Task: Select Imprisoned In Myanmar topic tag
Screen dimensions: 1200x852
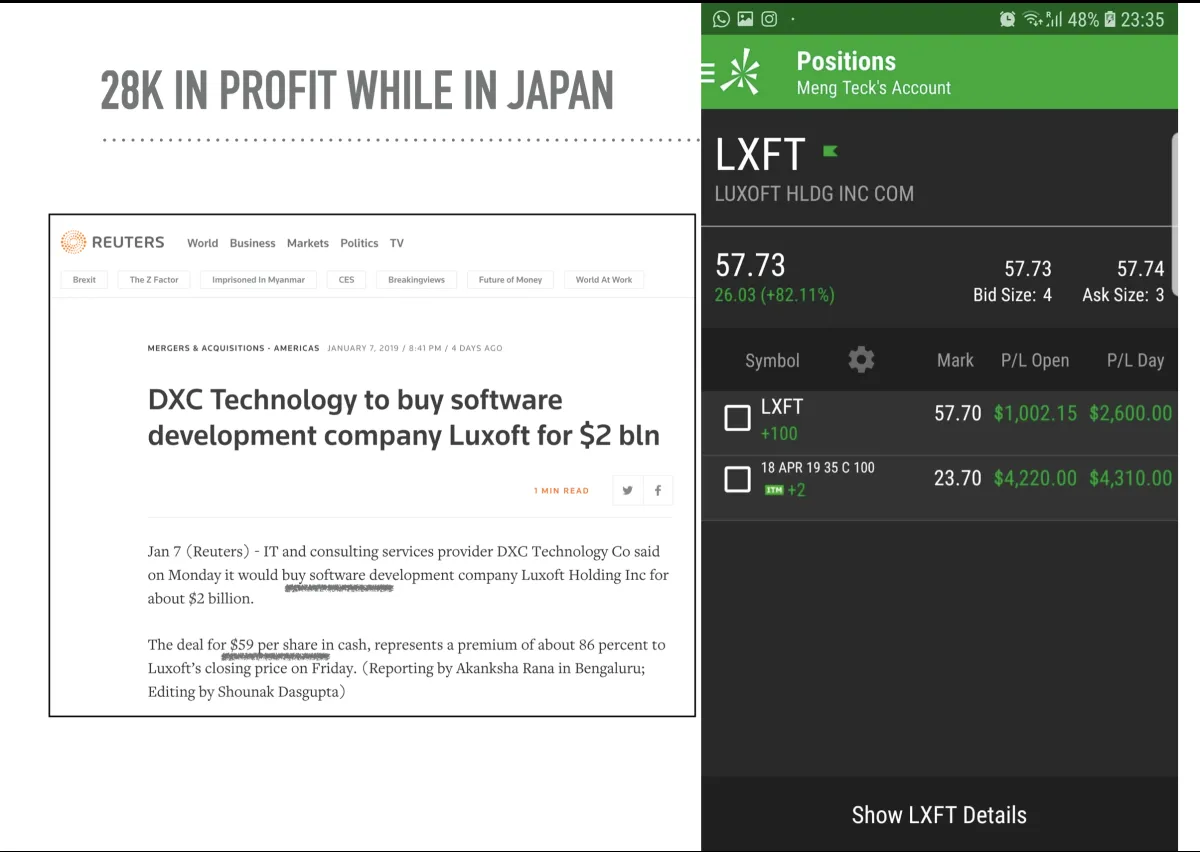Action: tap(258, 280)
